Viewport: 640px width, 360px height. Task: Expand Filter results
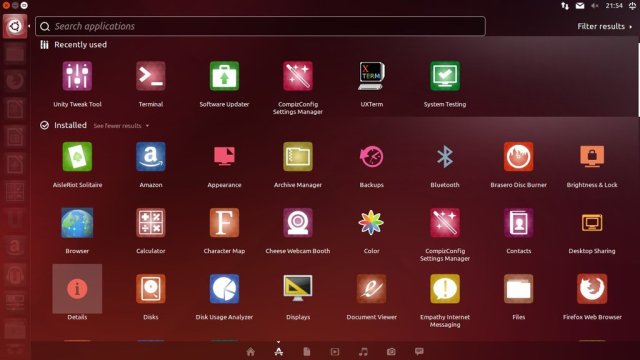pos(604,26)
